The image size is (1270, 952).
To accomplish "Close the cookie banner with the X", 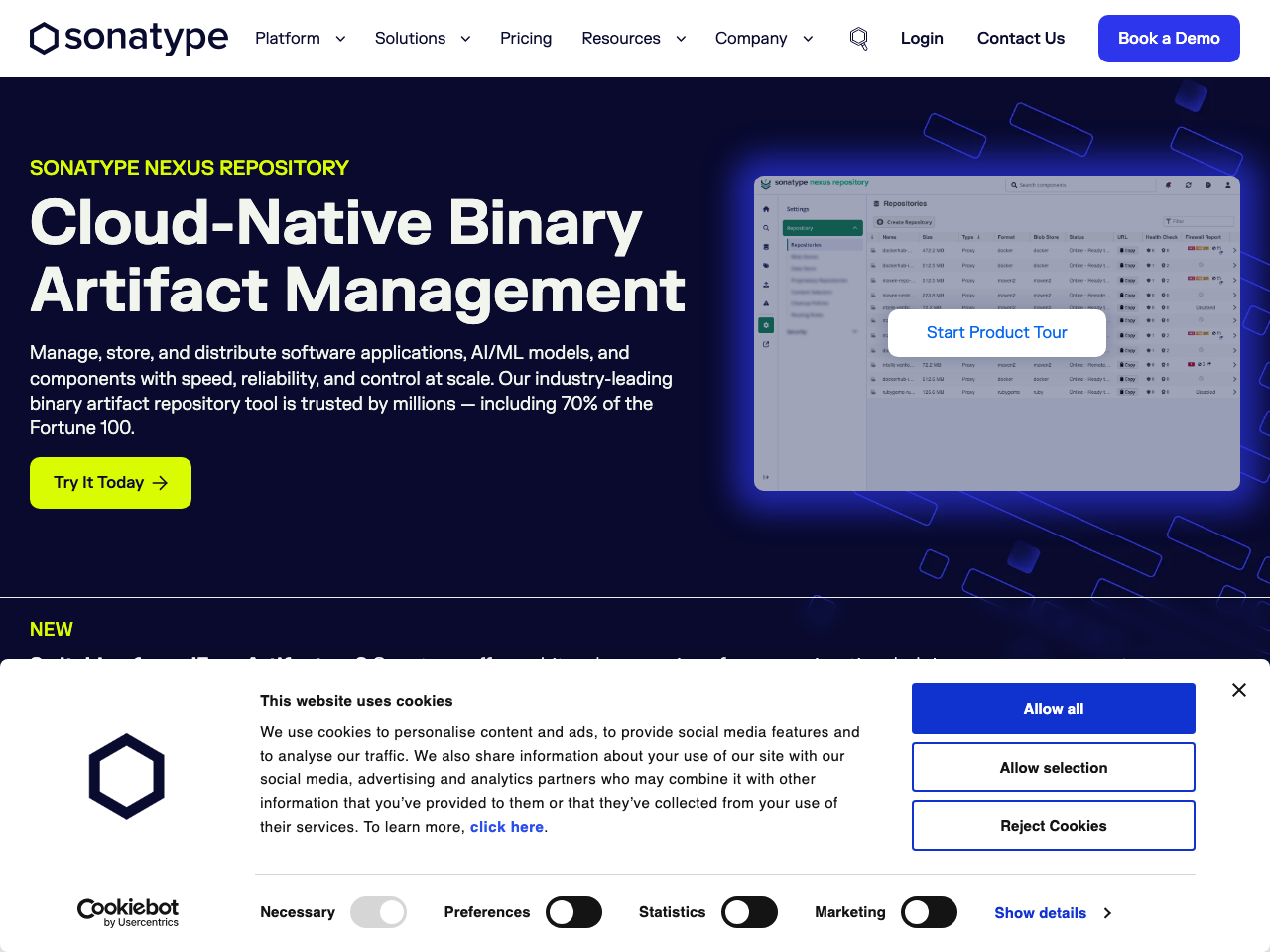I will (x=1238, y=690).
